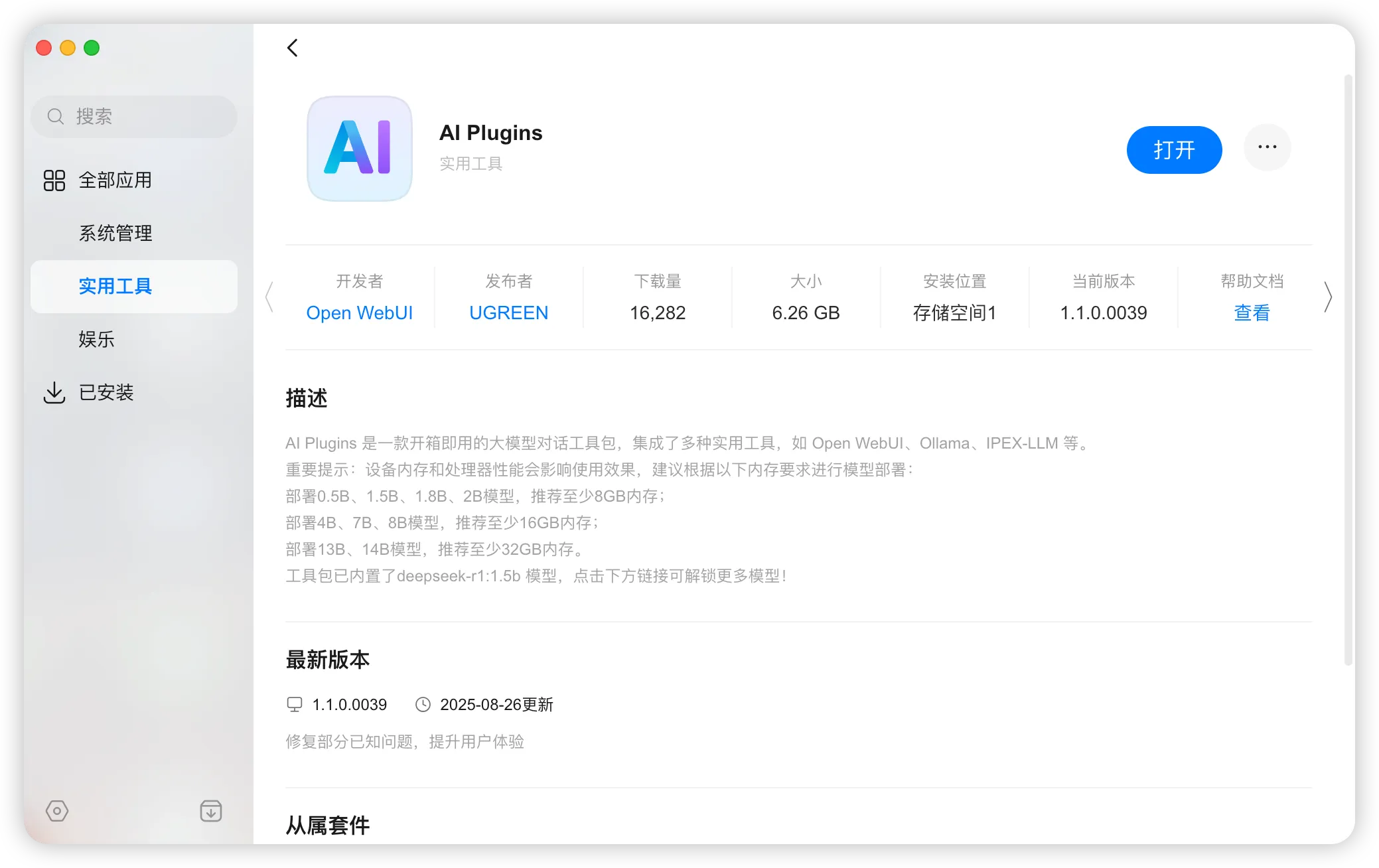Image resolution: width=1379 pixels, height=868 pixels.
Task: Click the 当前版本 column label
Action: [x=1104, y=281]
